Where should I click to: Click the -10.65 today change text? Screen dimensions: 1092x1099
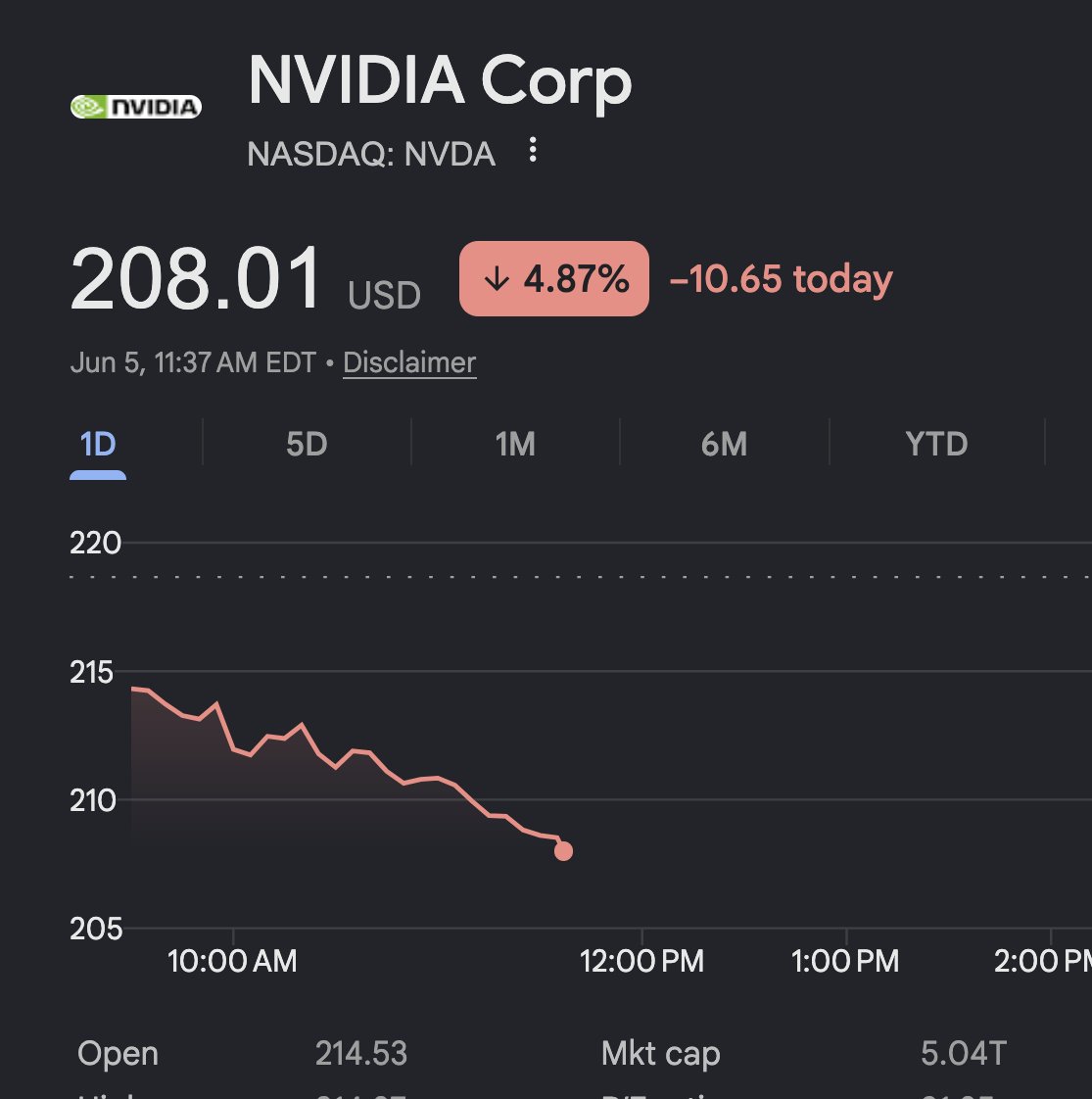point(781,279)
